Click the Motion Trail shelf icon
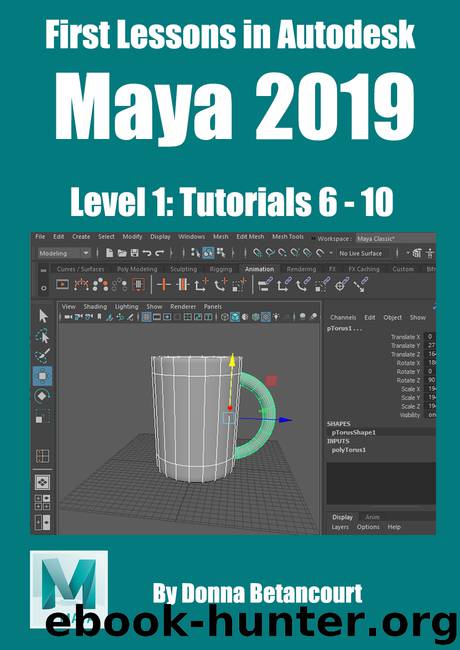Screen dimensions: 460x650 tap(81, 285)
